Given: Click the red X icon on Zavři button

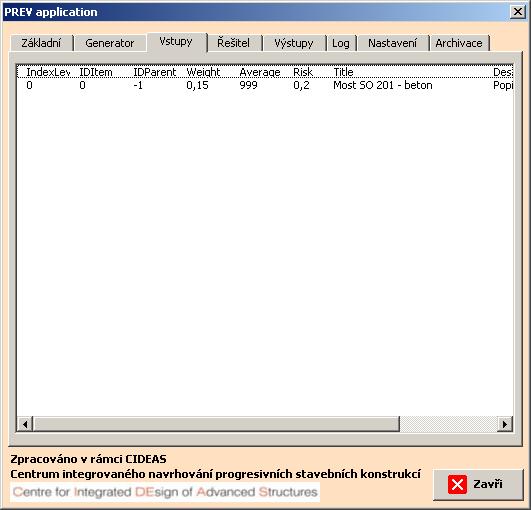Looking at the screenshot, I should 457,484.
